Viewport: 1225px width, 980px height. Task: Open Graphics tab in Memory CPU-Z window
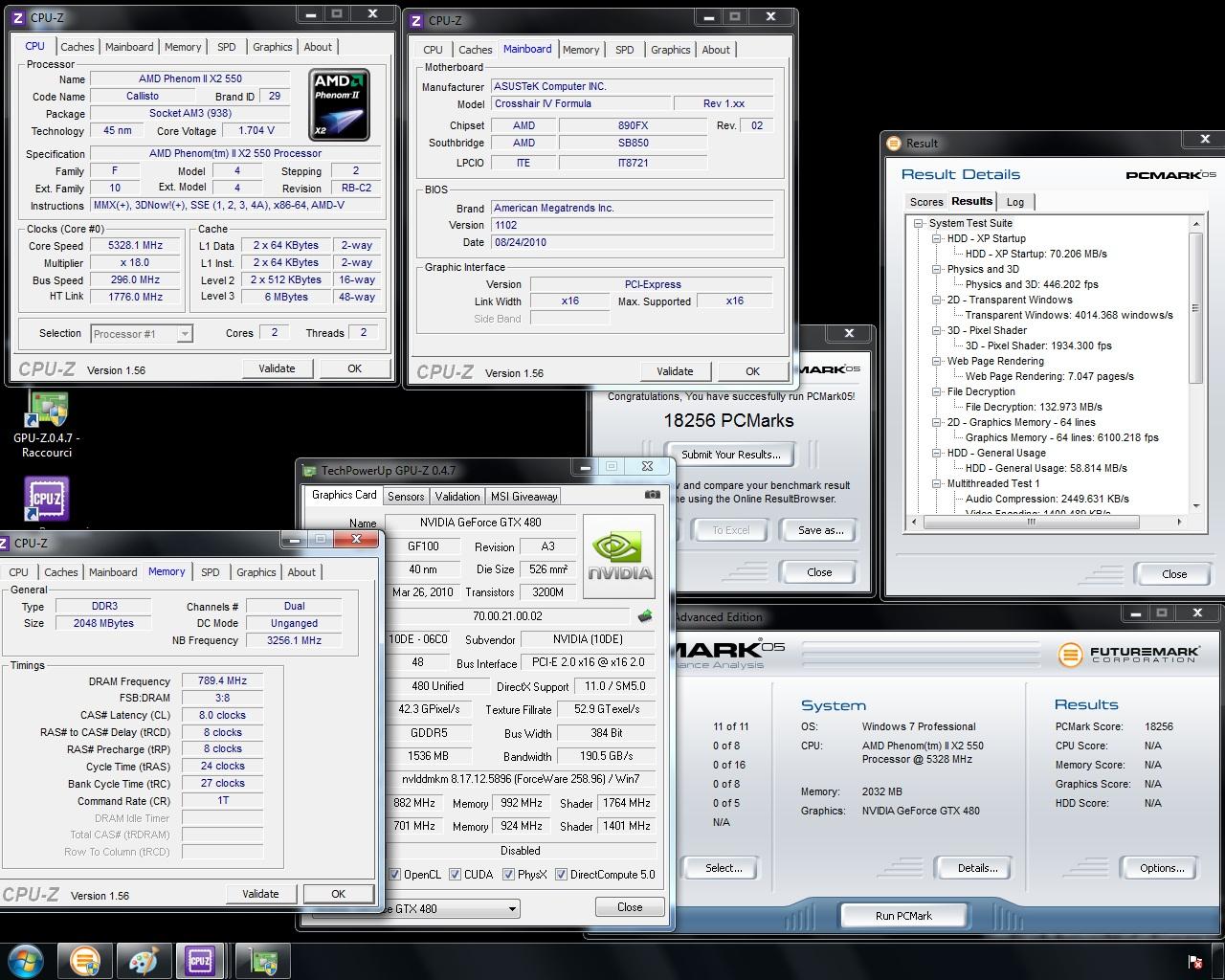tap(256, 572)
